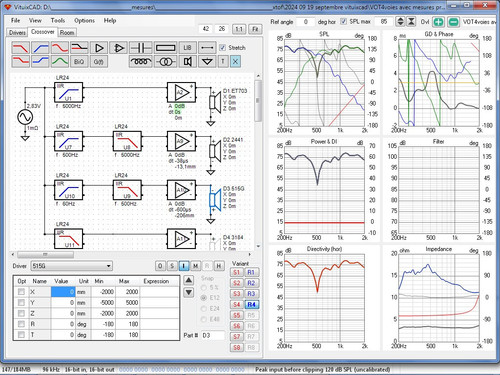Select variant R3
This screenshot has width=500, height=375.
tap(251, 294)
